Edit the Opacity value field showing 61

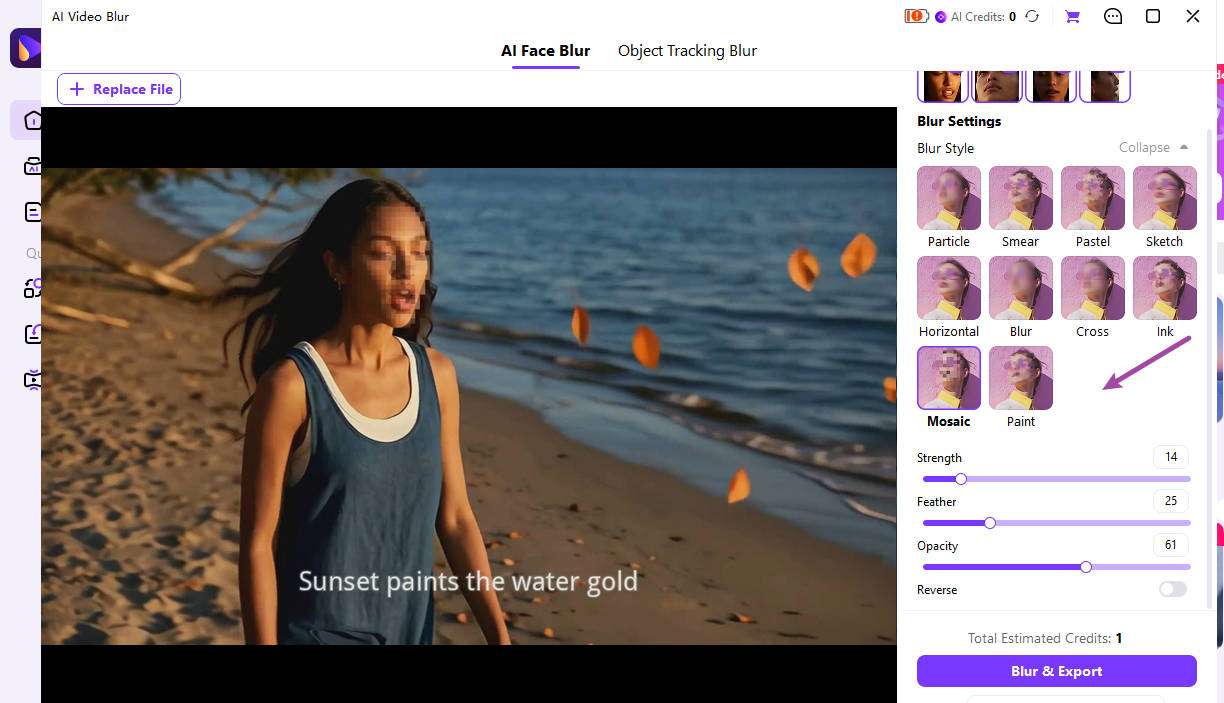click(1171, 545)
